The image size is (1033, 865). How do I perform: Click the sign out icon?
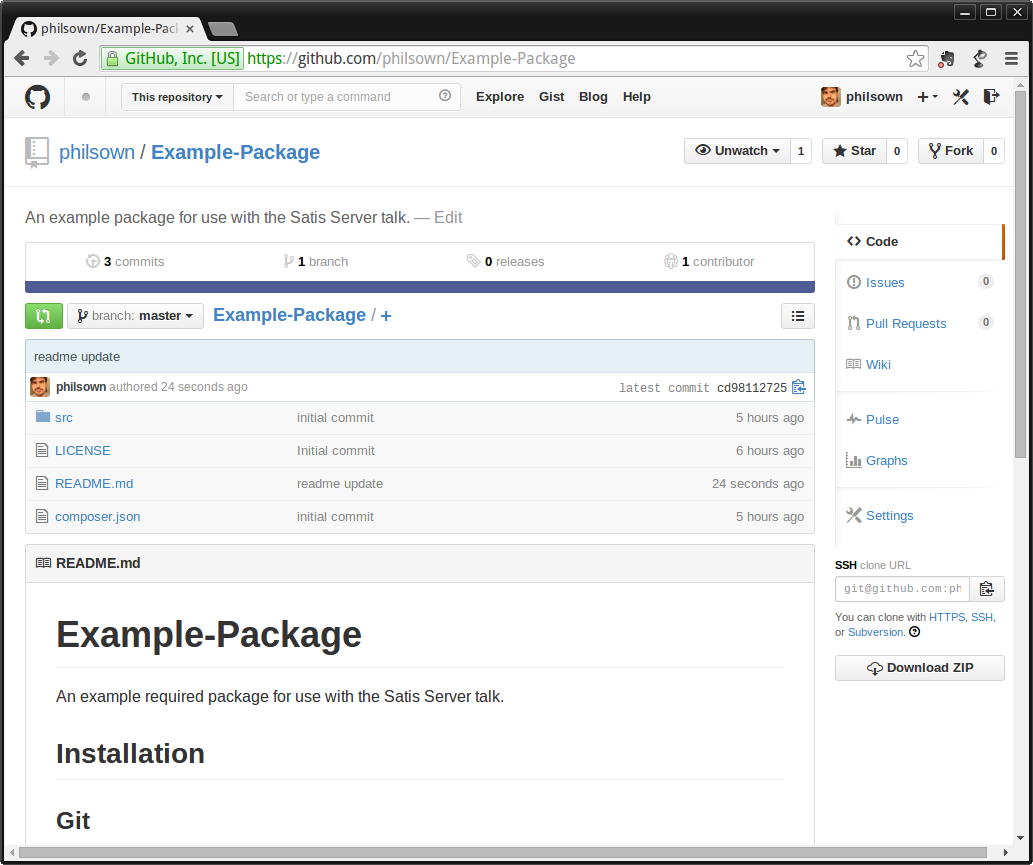pyautogui.click(x=991, y=97)
